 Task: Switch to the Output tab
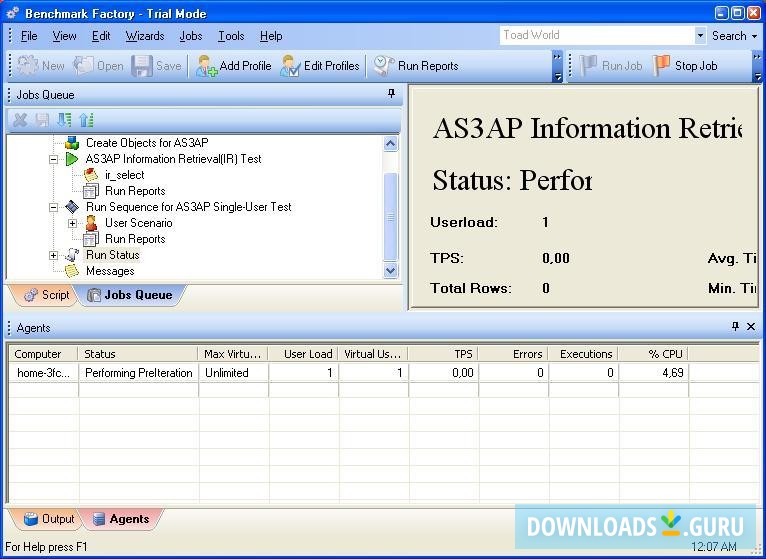[x=49, y=519]
